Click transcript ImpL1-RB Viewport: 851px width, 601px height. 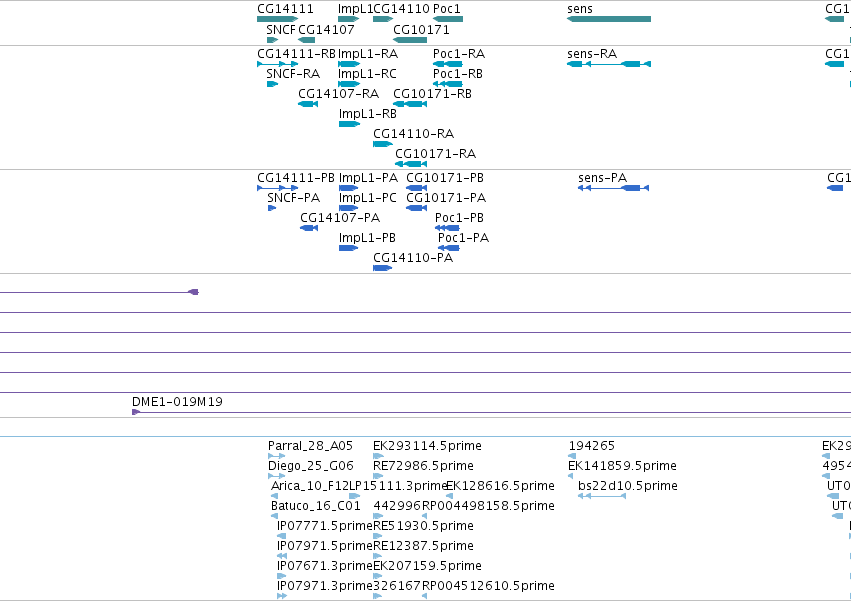349,124
